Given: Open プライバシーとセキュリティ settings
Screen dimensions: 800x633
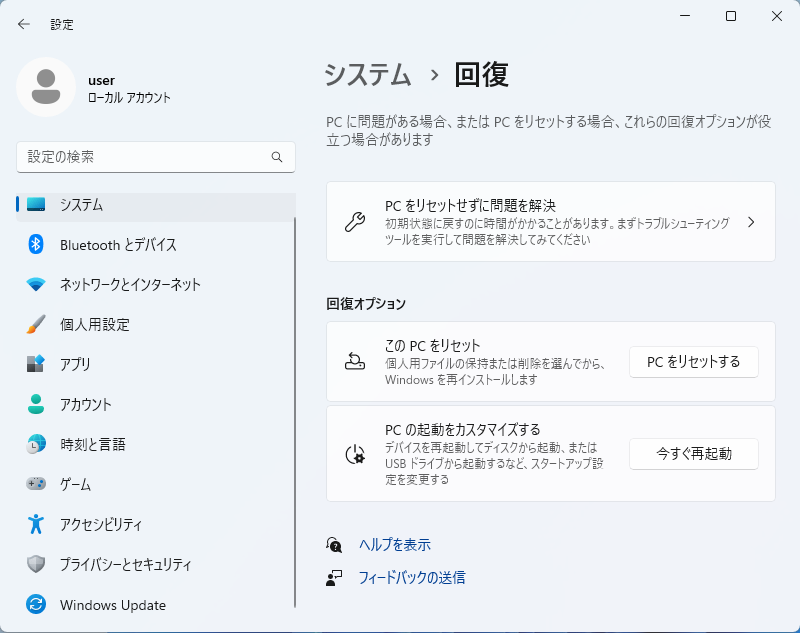Looking at the screenshot, I should (156, 564).
